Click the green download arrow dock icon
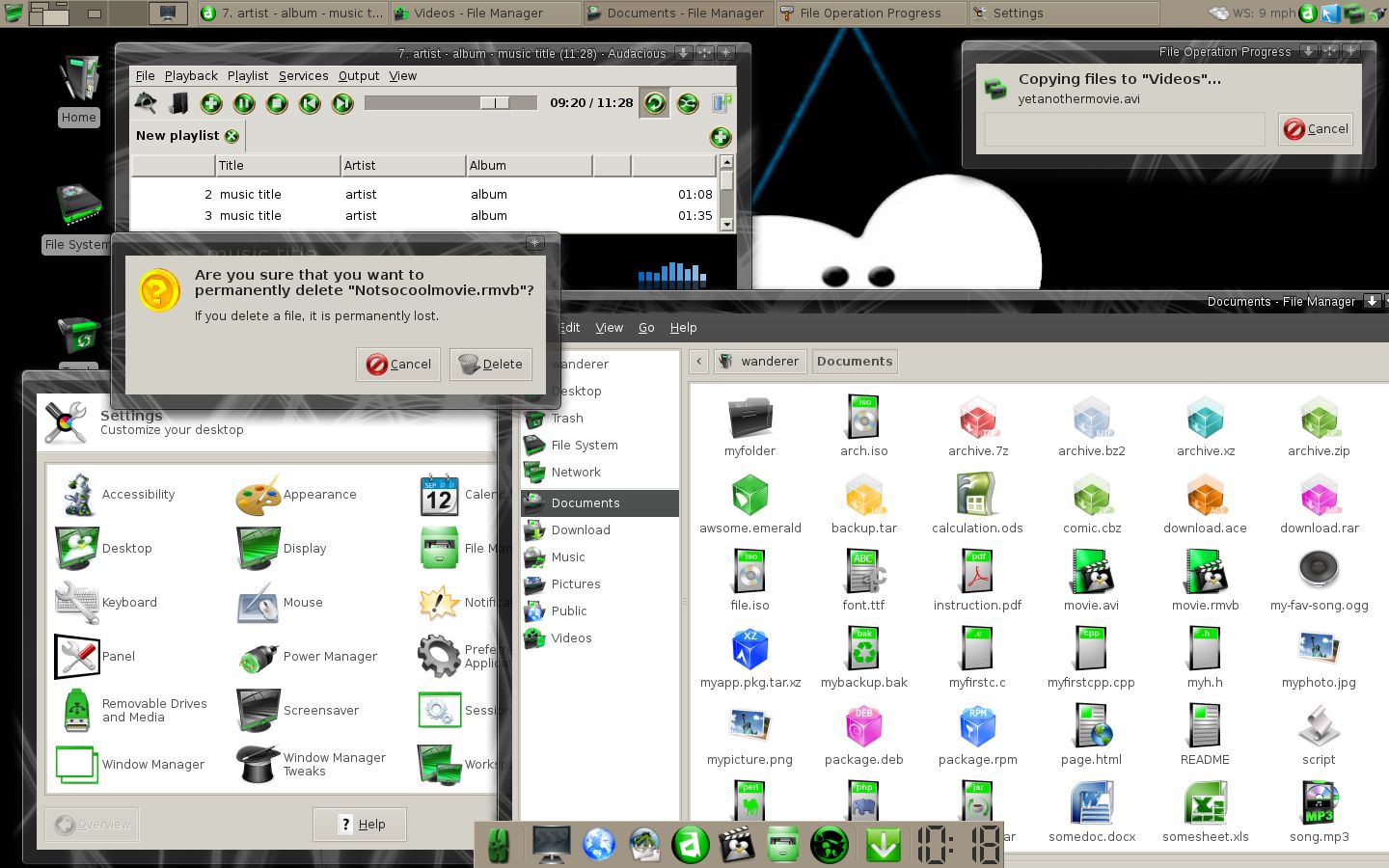The height and width of the screenshot is (868, 1389). [883, 844]
